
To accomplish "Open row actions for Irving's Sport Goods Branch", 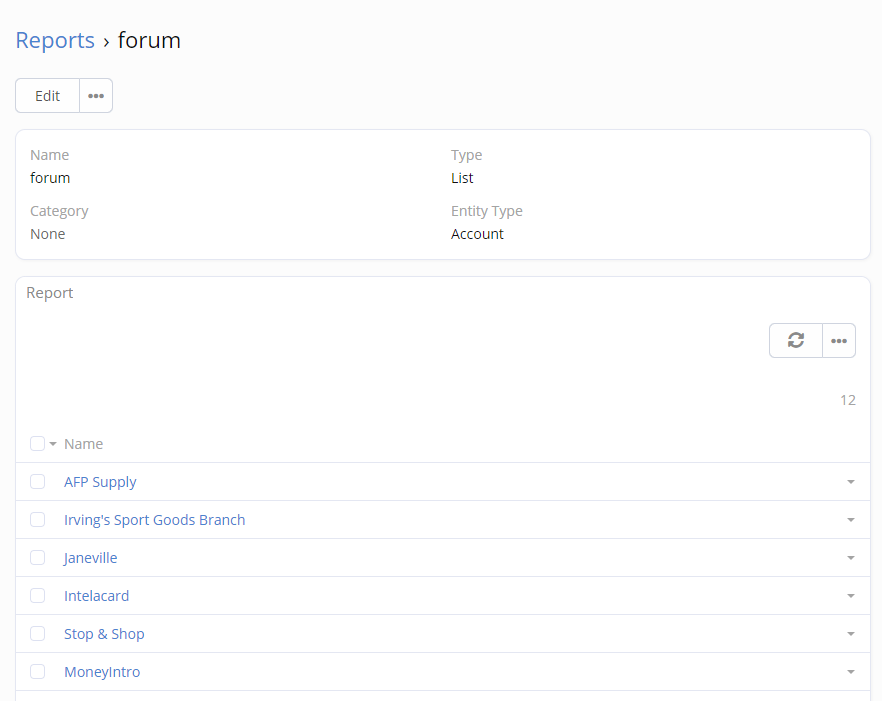I will (x=851, y=520).
